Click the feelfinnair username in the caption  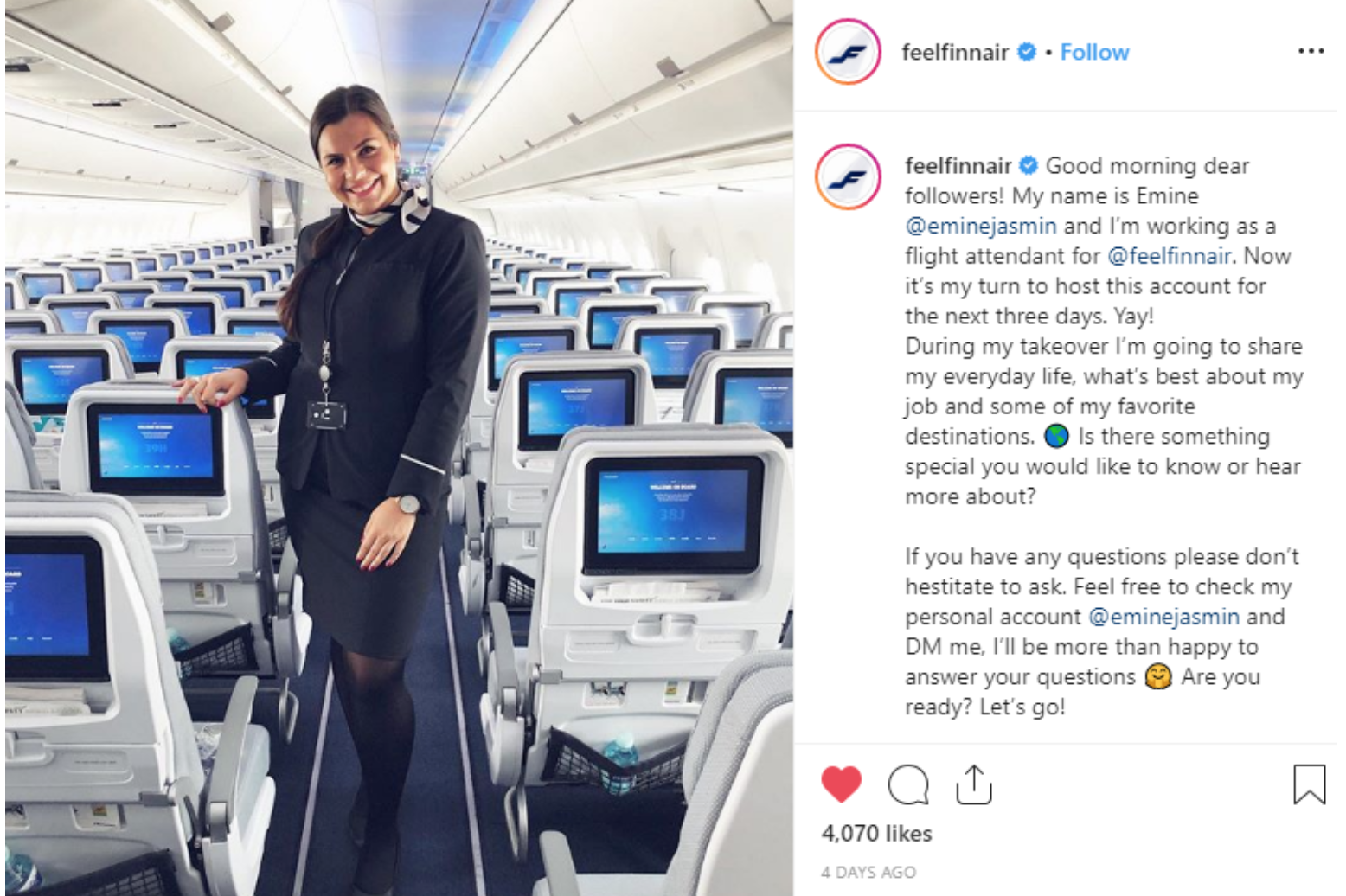pyautogui.click(x=958, y=165)
